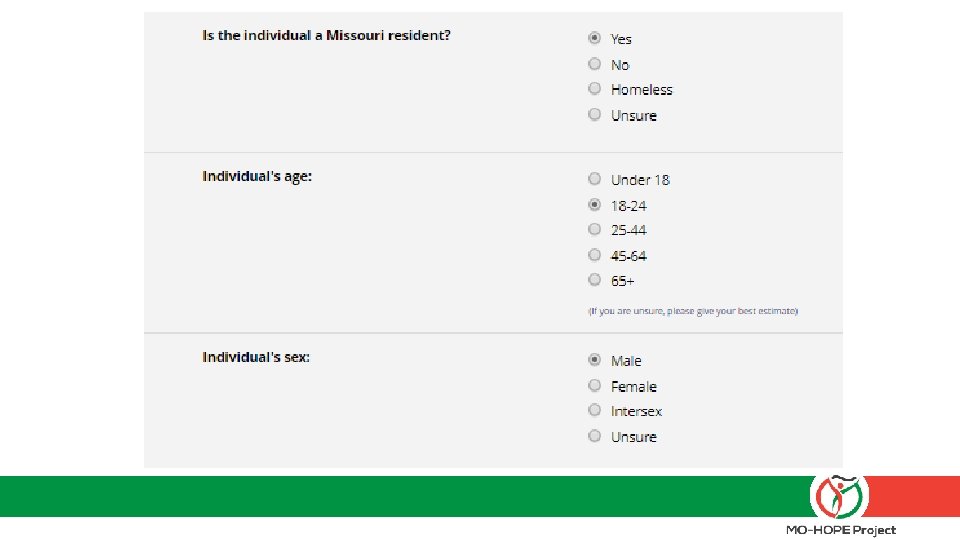Click the Individual's age question label

257,176
